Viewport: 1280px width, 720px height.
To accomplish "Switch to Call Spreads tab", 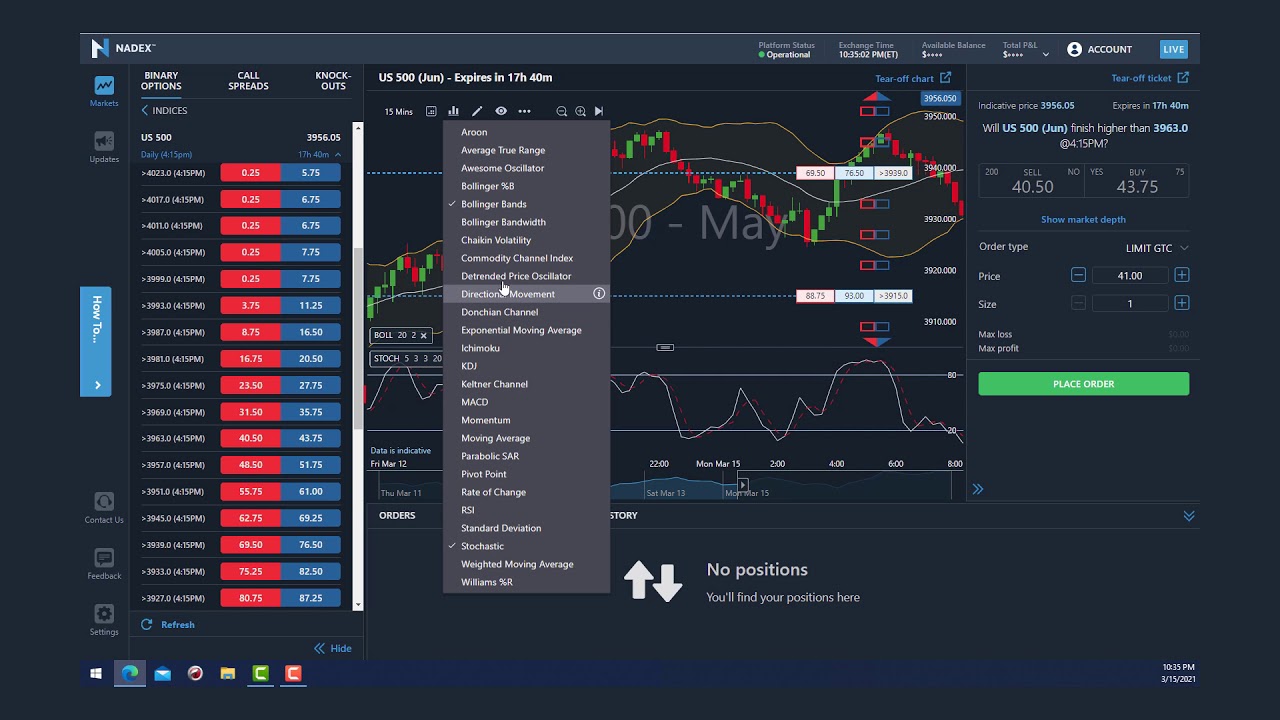I will point(248,81).
